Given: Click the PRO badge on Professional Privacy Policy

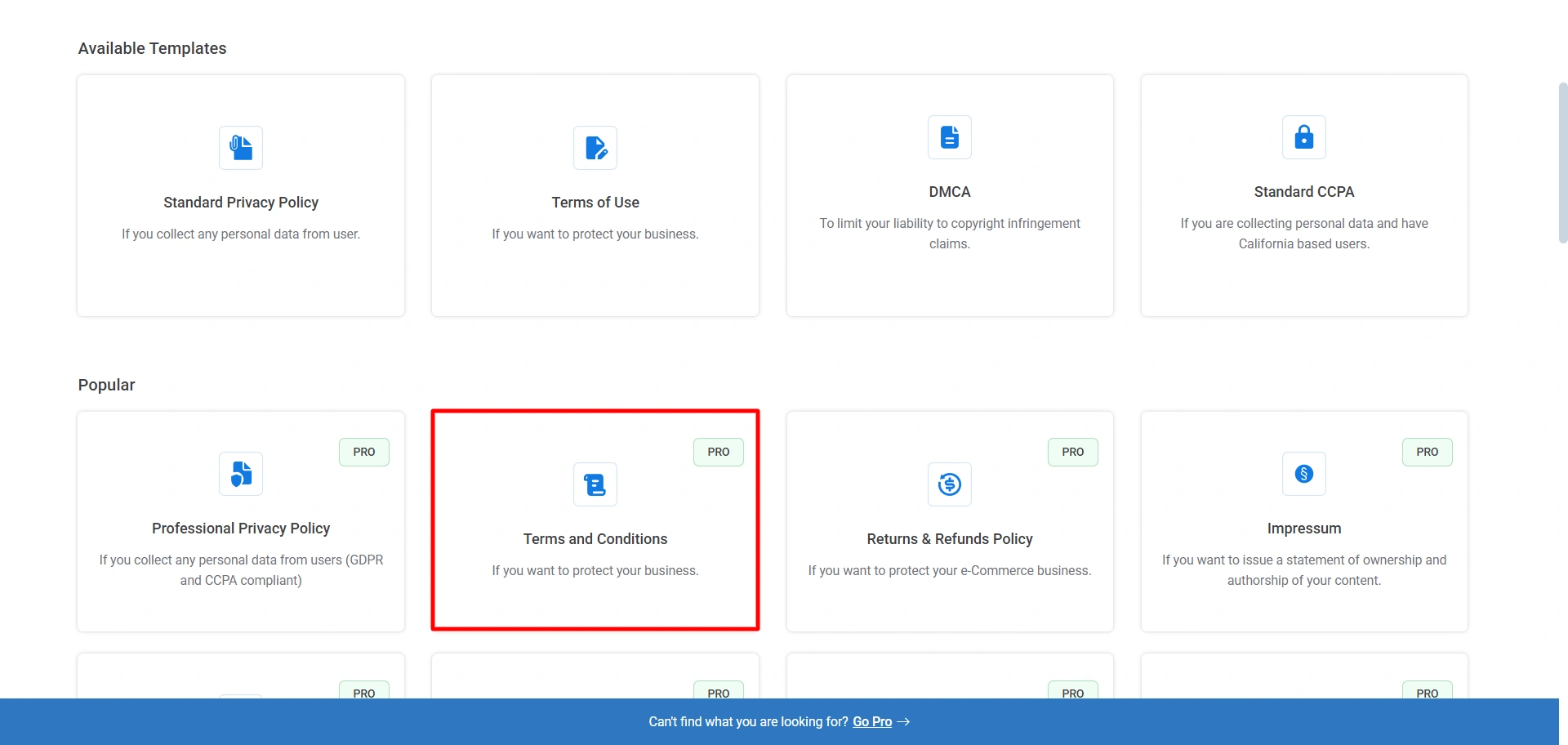Looking at the screenshot, I should [364, 452].
